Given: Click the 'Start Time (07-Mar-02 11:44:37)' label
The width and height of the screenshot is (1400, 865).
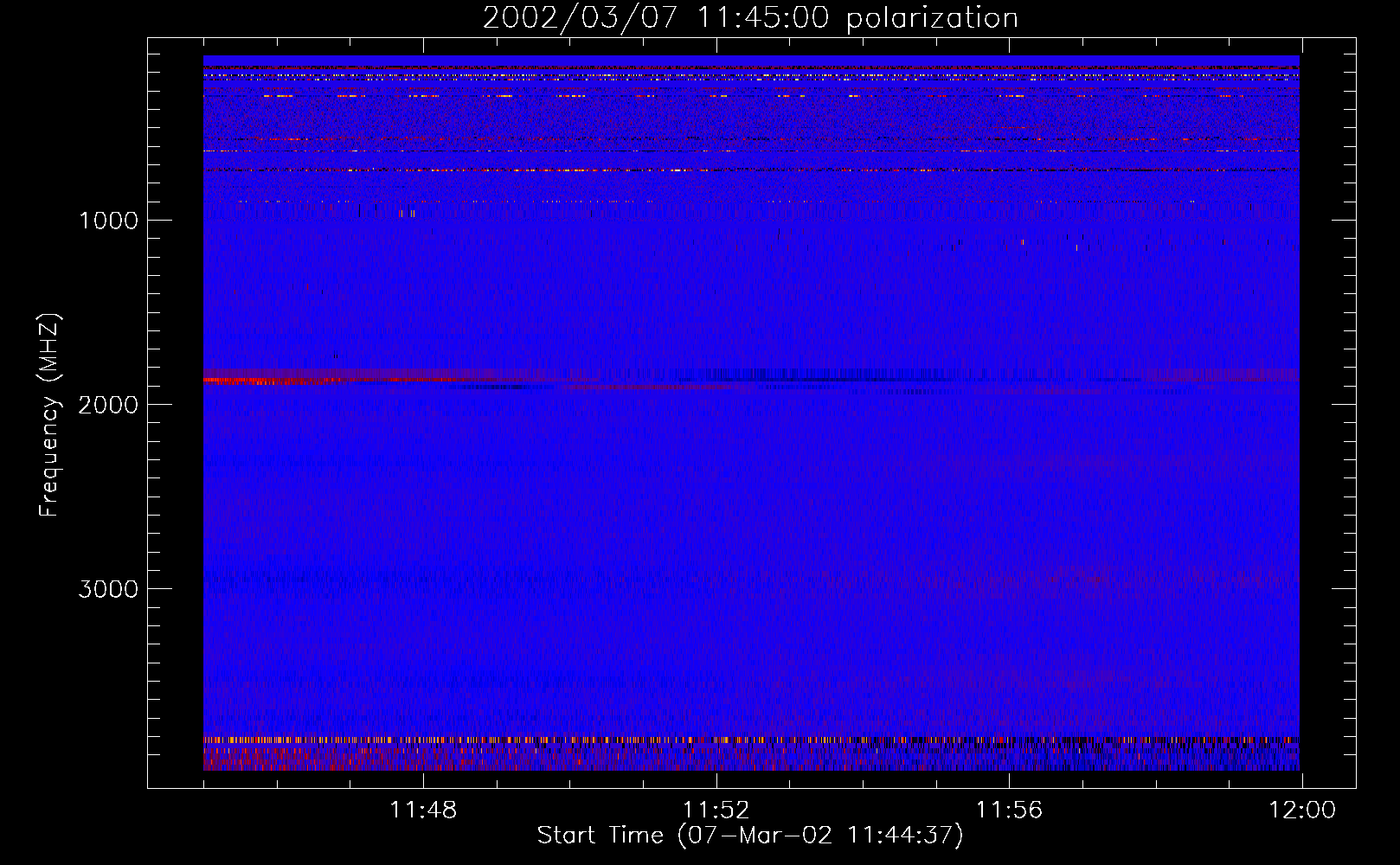Looking at the screenshot, I should [x=750, y=836].
